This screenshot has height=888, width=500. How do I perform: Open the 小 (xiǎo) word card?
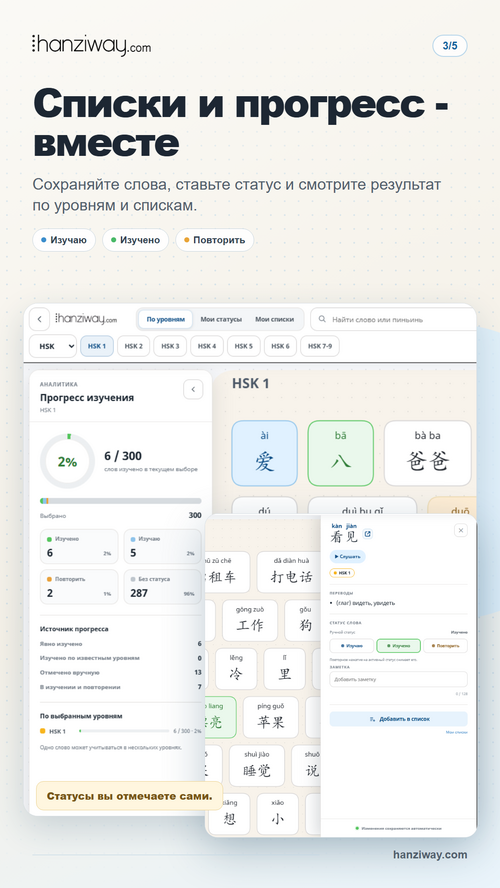(277, 814)
